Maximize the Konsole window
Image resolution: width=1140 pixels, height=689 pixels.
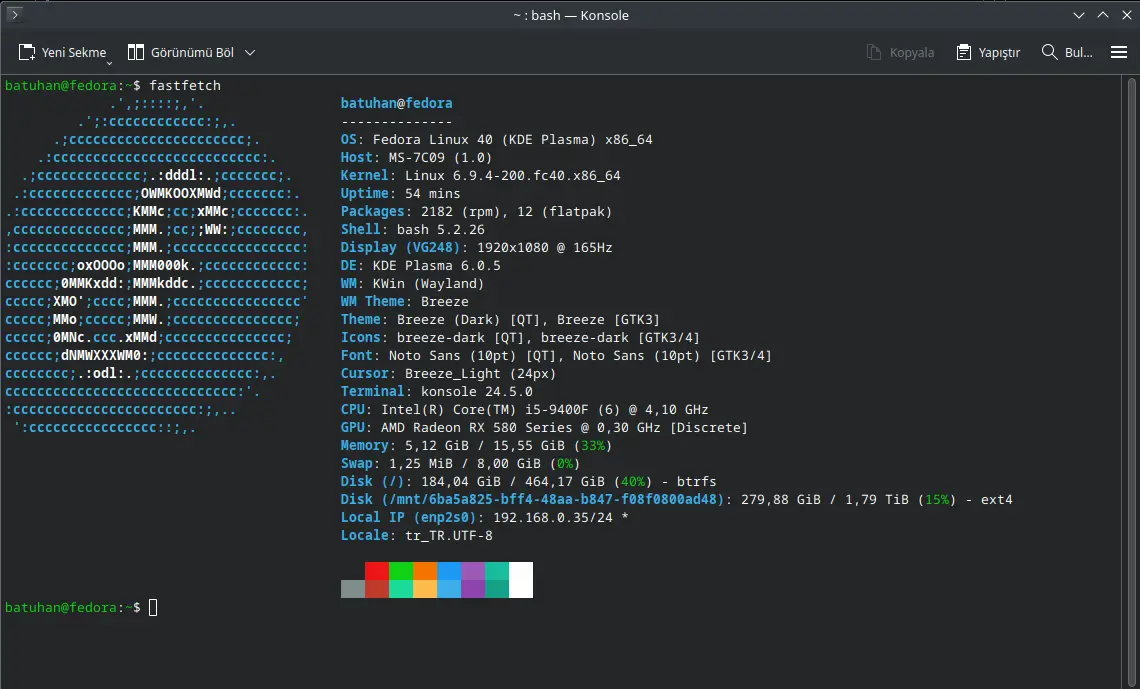[x=1103, y=15]
